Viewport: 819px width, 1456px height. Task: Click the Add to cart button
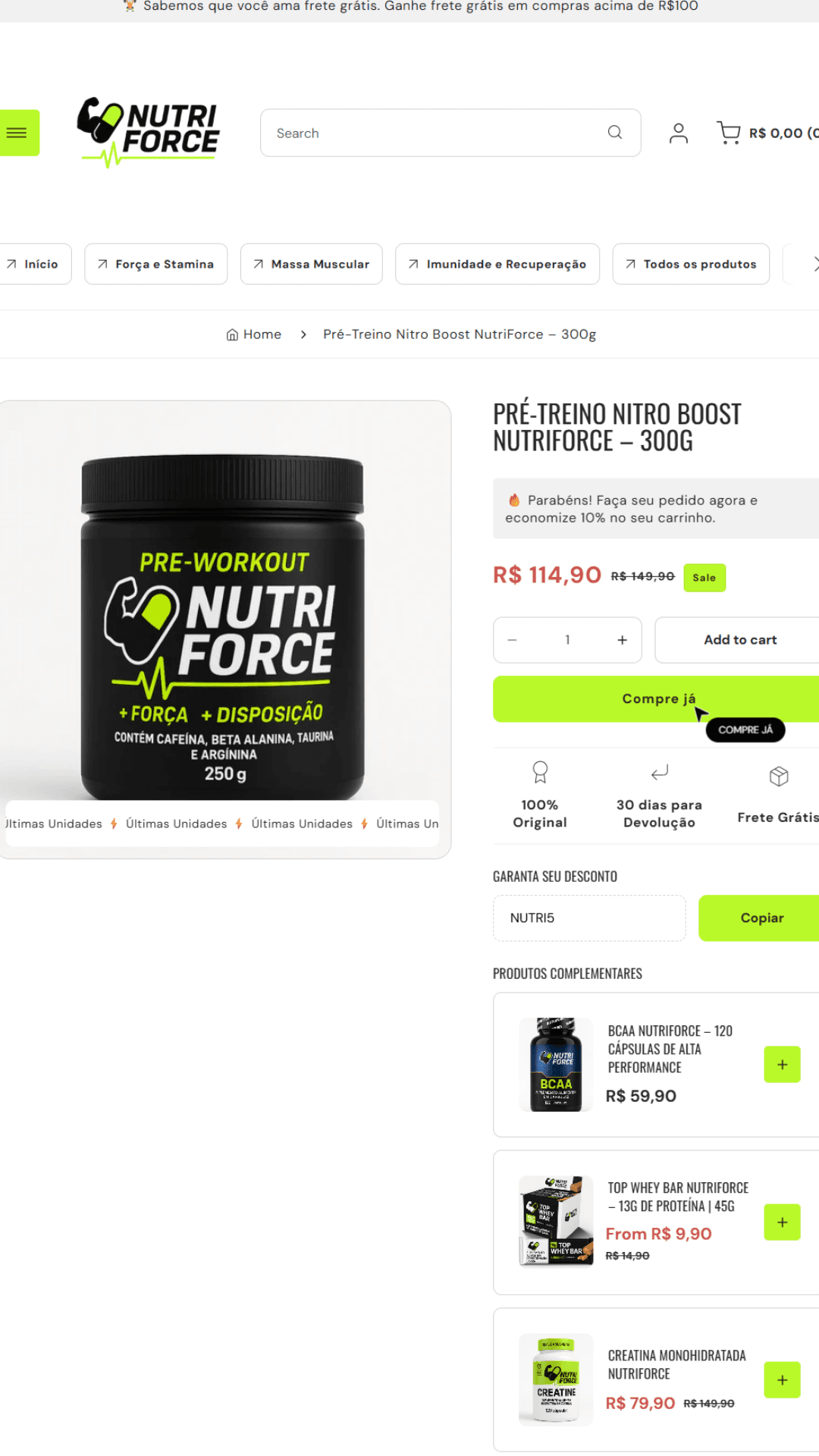[739, 640]
